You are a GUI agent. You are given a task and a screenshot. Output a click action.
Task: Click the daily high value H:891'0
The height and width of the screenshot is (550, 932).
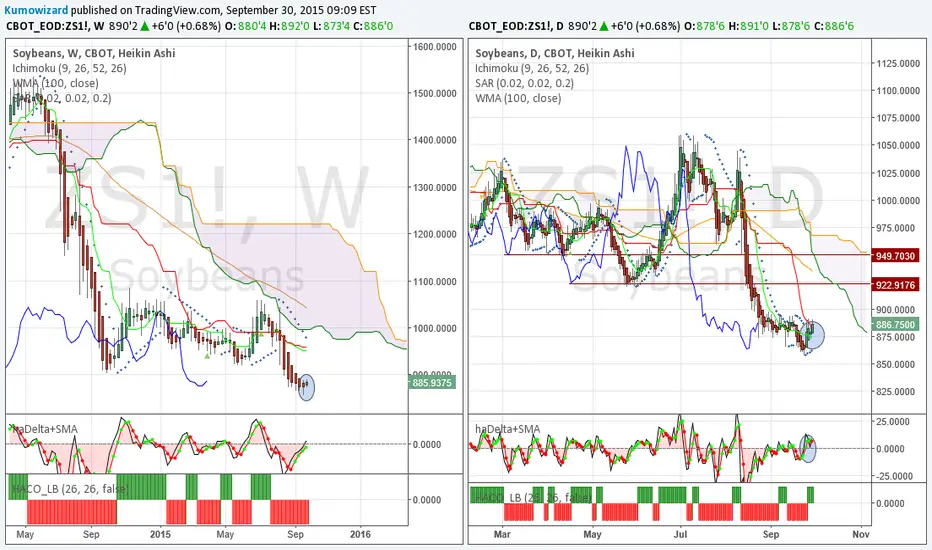click(x=748, y=26)
